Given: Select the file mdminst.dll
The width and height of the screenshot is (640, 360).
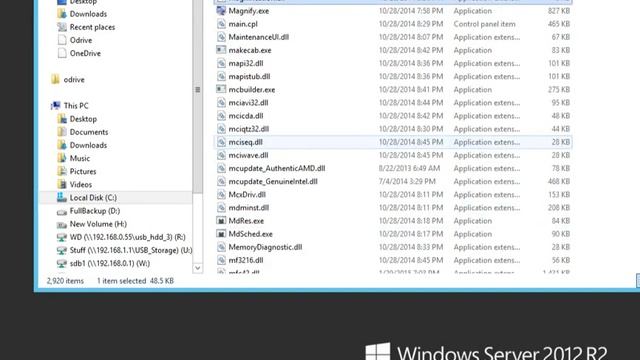Looking at the screenshot, I should 249,208.
